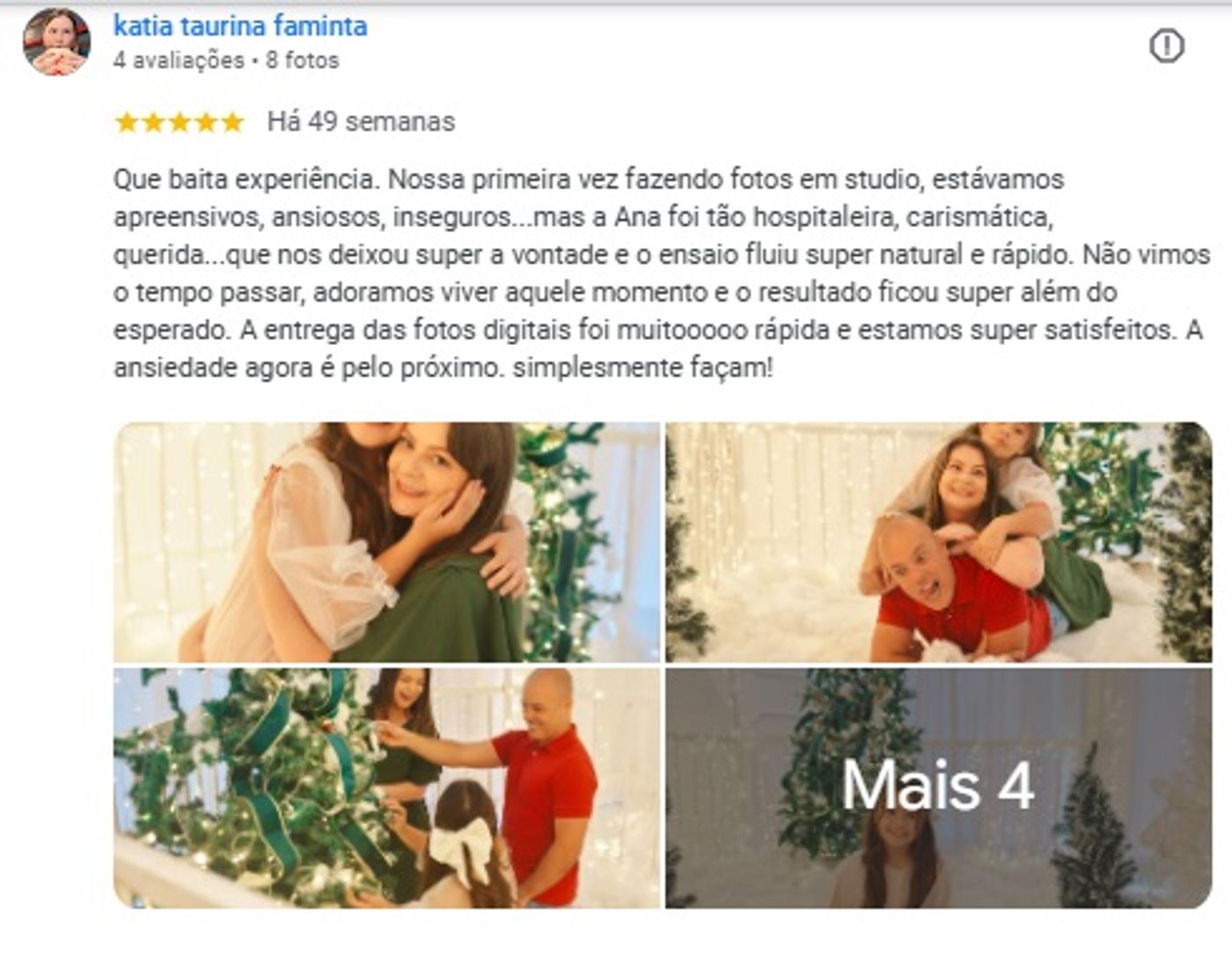
Task: Click the fourth yellow rating star
Action: point(206,121)
